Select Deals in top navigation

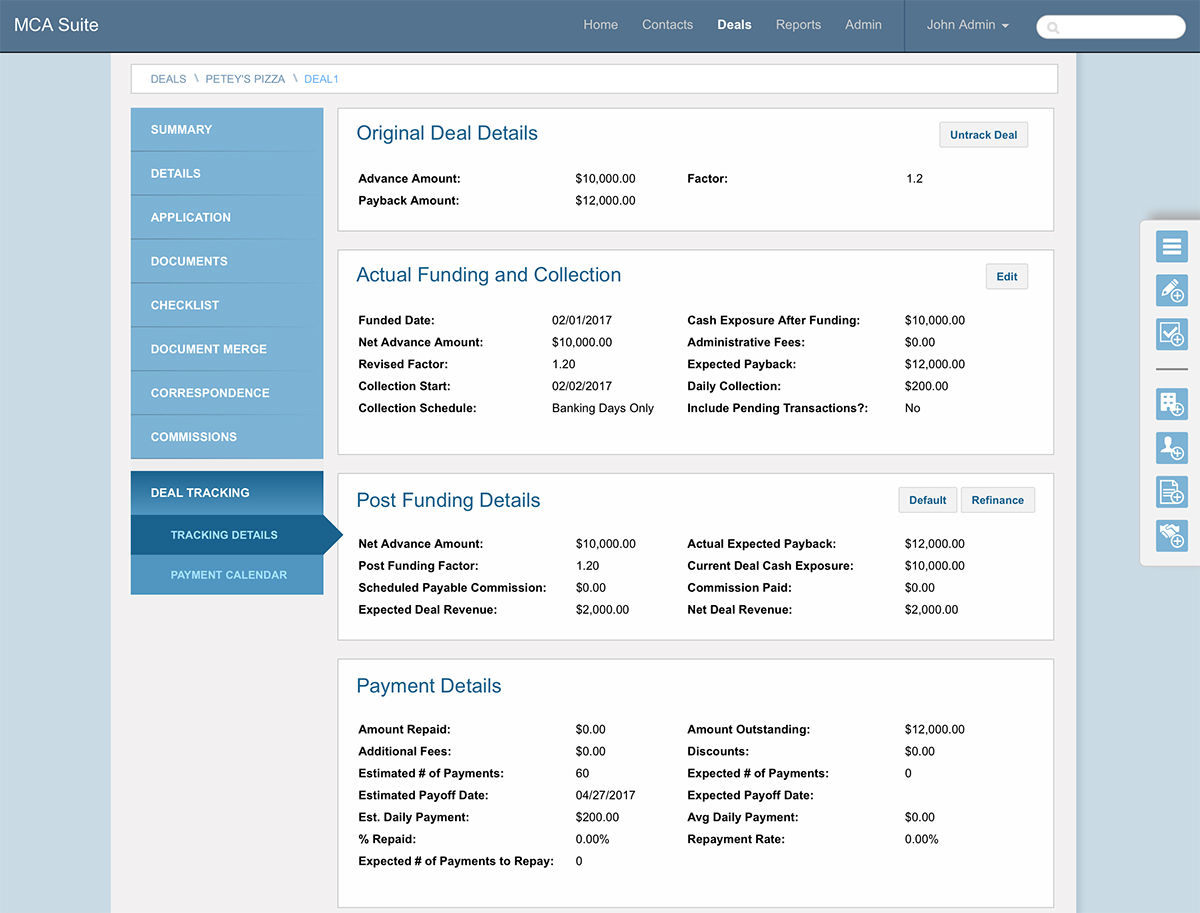coord(734,25)
